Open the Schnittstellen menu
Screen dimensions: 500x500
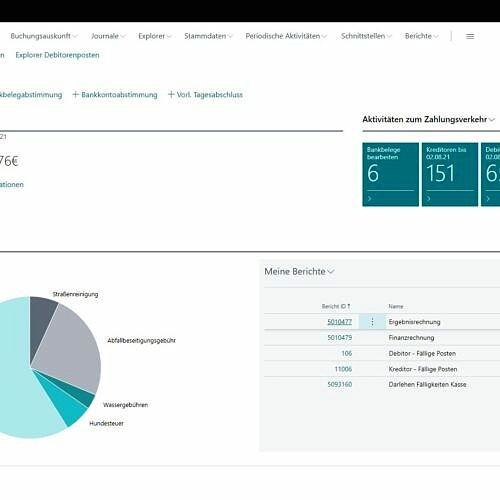366,36
